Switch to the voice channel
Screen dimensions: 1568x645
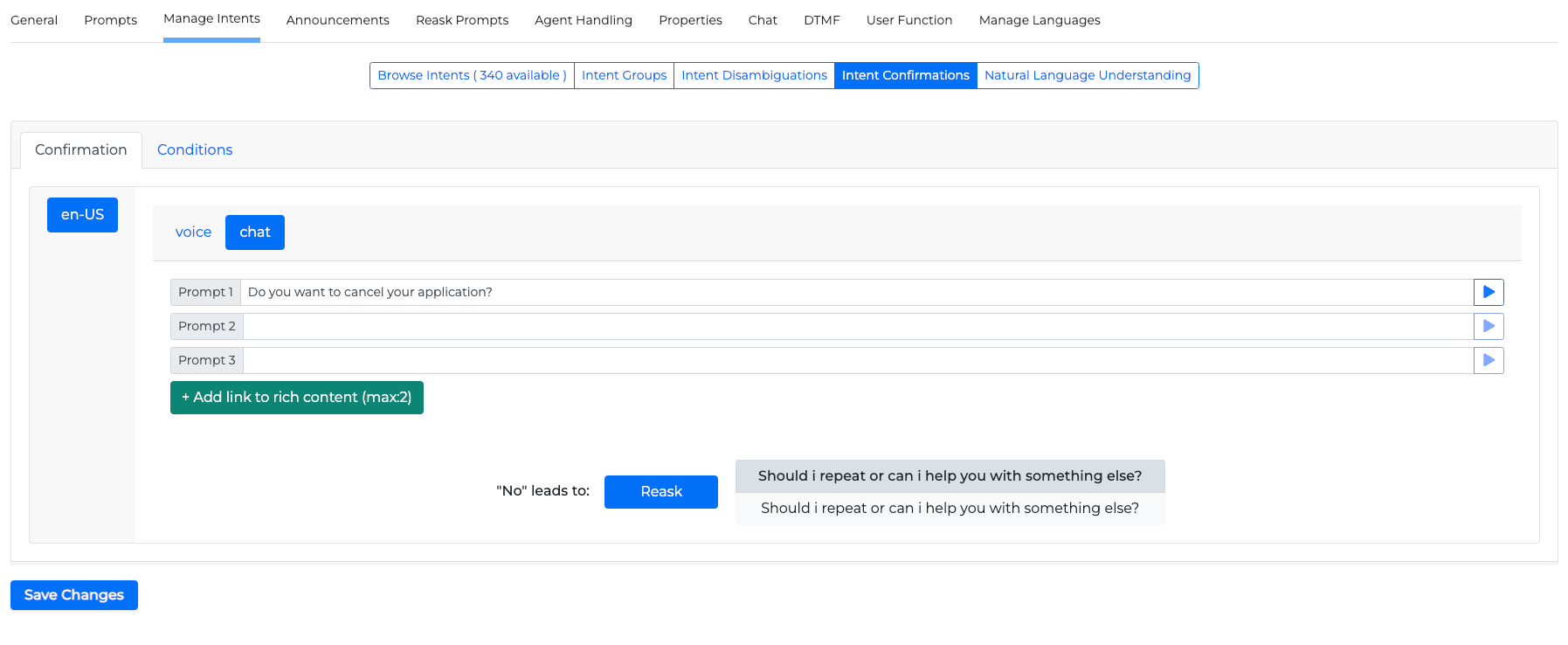[x=193, y=232]
